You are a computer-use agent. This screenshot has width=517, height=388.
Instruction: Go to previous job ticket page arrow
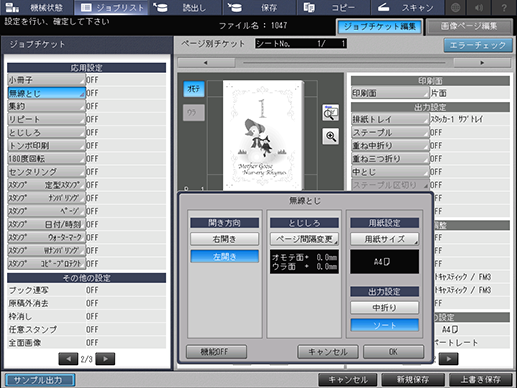click(68, 359)
